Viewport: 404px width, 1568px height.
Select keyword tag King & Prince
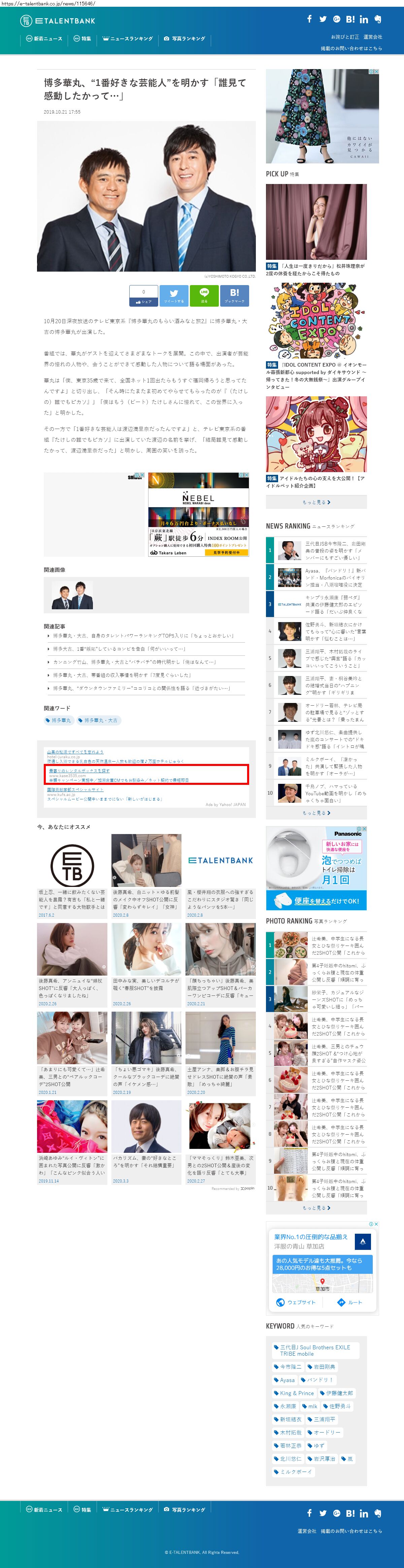click(294, 1393)
